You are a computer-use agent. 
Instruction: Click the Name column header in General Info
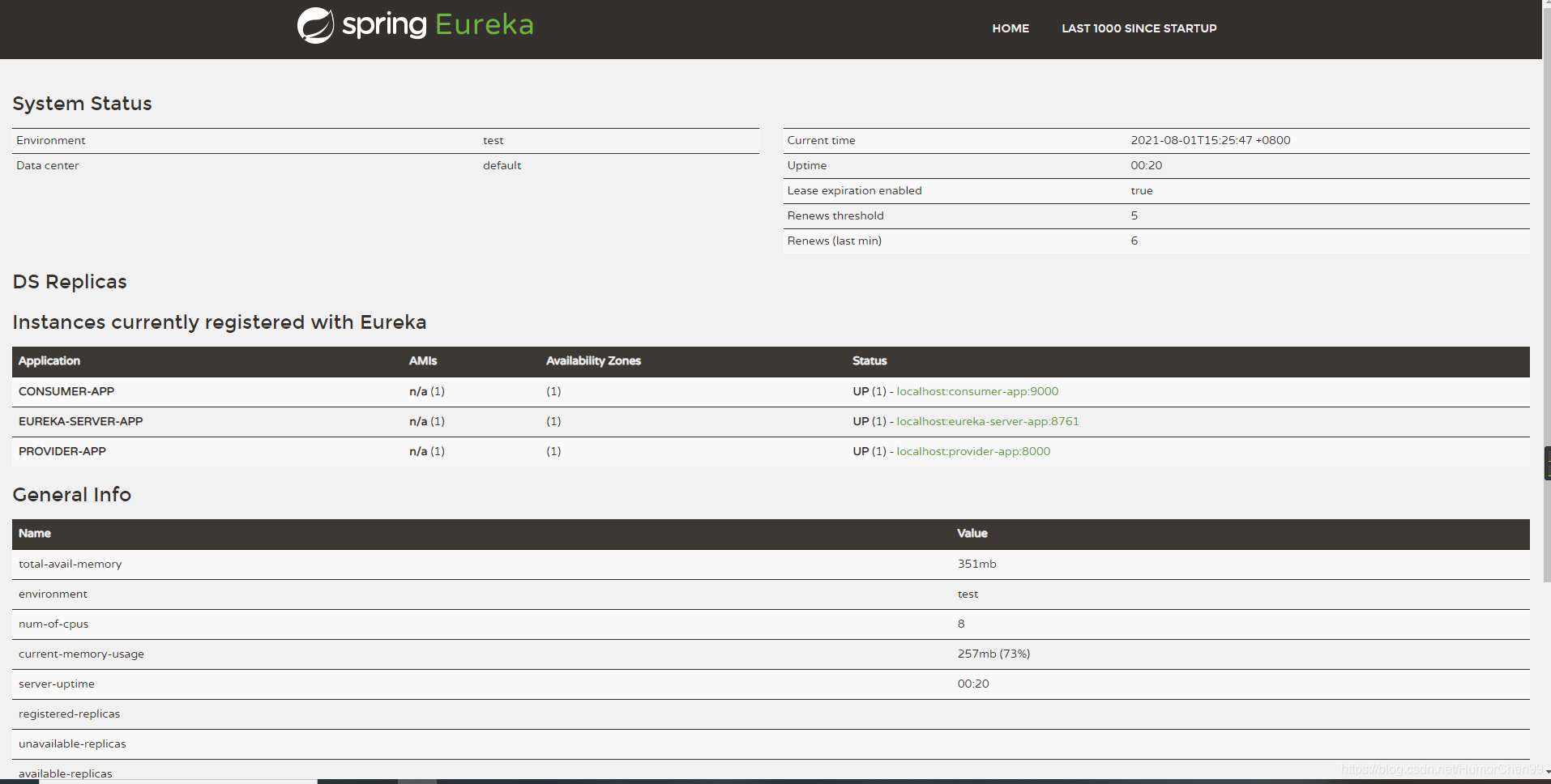point(35,533)
